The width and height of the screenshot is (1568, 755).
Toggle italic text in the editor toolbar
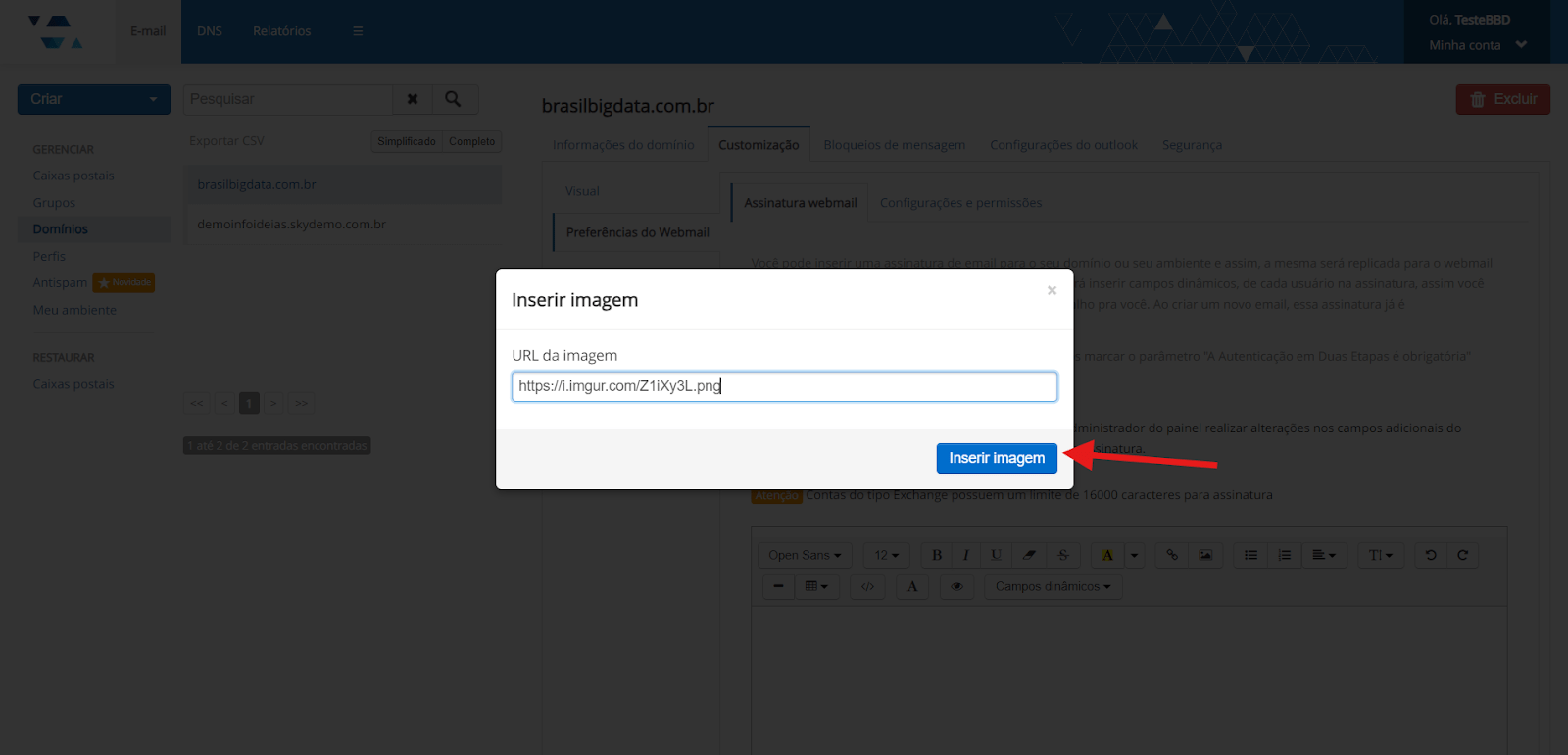pyautogui.click(x=966, y=555)
